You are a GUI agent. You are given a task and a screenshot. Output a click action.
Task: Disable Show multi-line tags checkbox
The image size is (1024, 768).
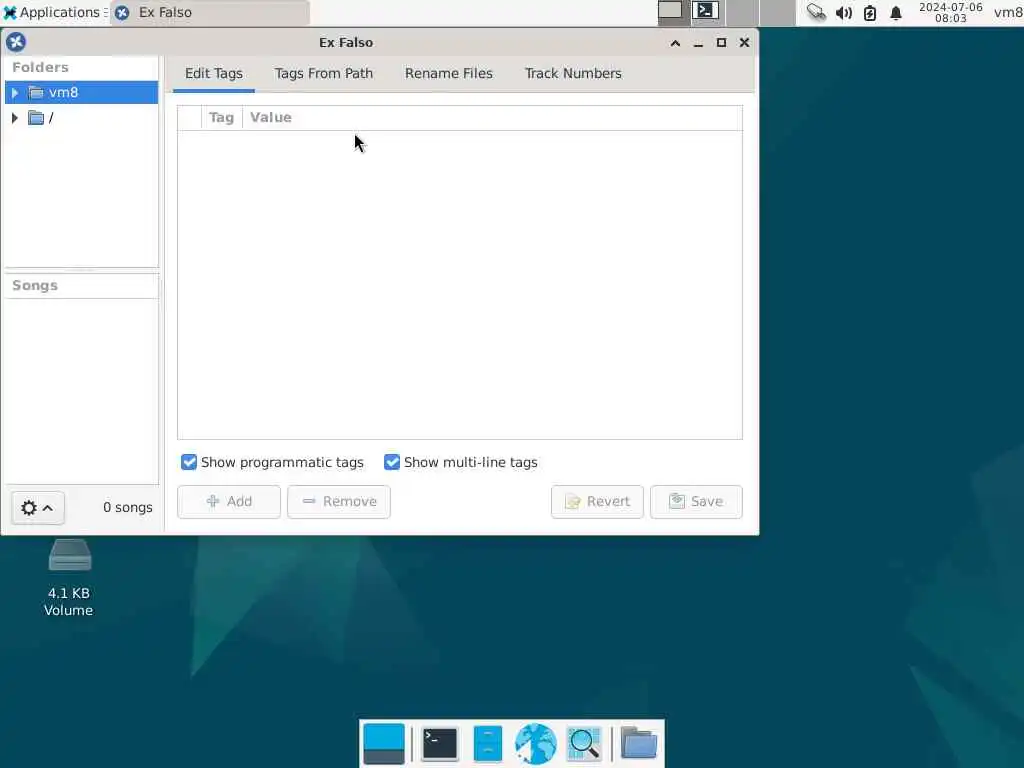click(x=392, y=462)
